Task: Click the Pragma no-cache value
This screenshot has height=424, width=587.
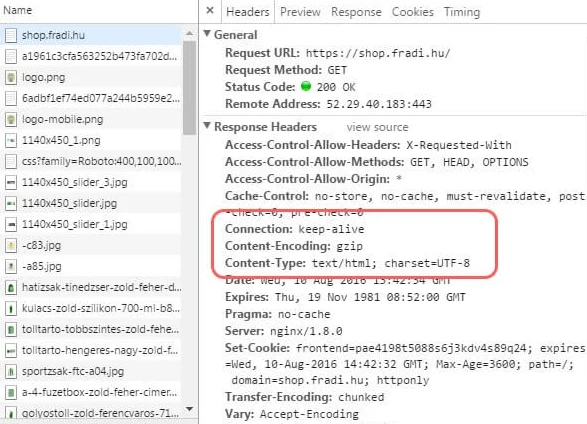Action: (304, 314)
